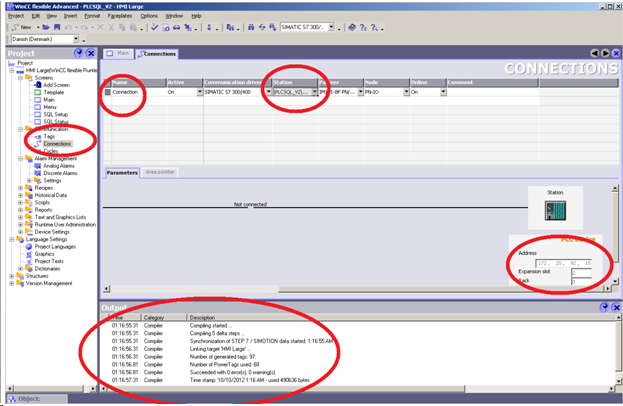Switch to the Area pointer tab
623x406 pixels.
tap(160, 172)
